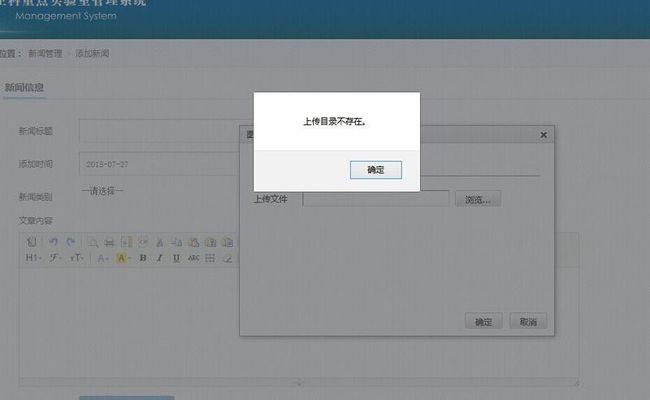
Task: Close the upload dialog with the X
Action: tap(543, 135)
